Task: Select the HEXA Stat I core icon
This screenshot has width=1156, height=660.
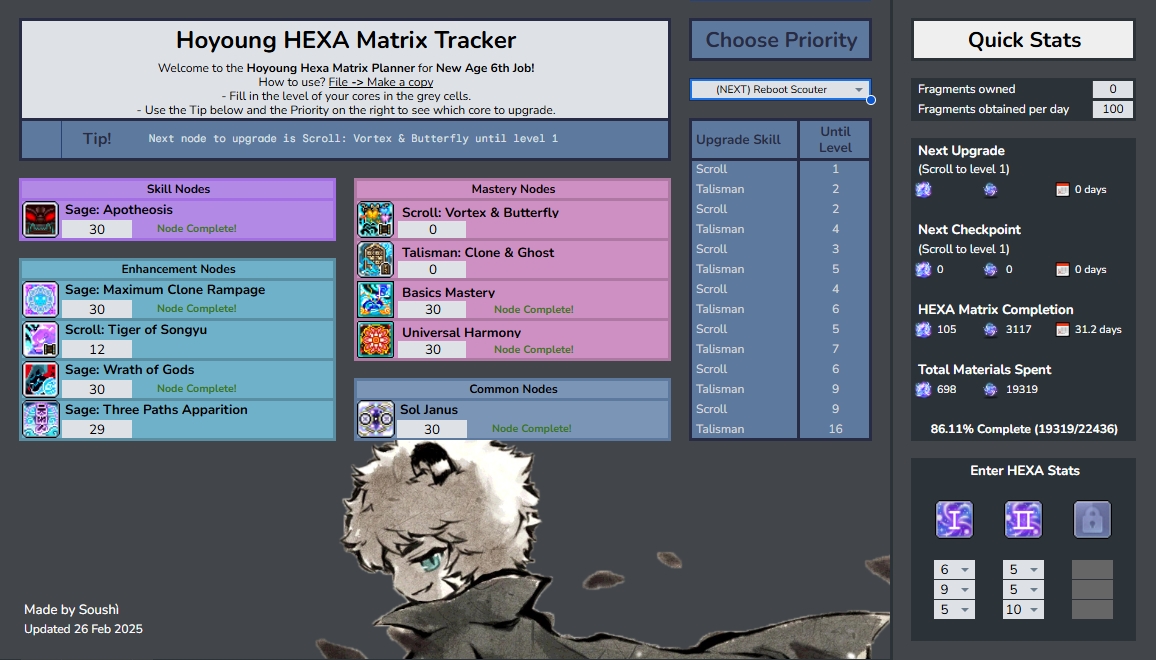Action: [x=954, y=520]
